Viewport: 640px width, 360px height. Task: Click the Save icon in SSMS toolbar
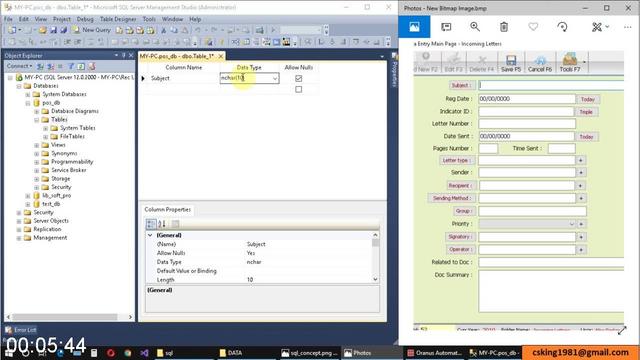click(53, 30)
